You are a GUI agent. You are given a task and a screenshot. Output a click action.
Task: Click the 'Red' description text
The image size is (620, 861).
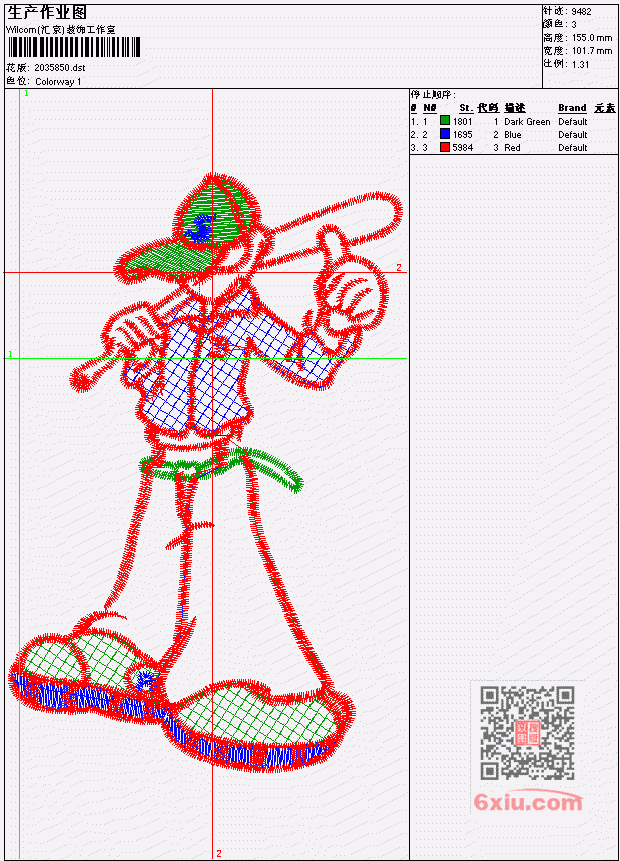pos(512,148)
